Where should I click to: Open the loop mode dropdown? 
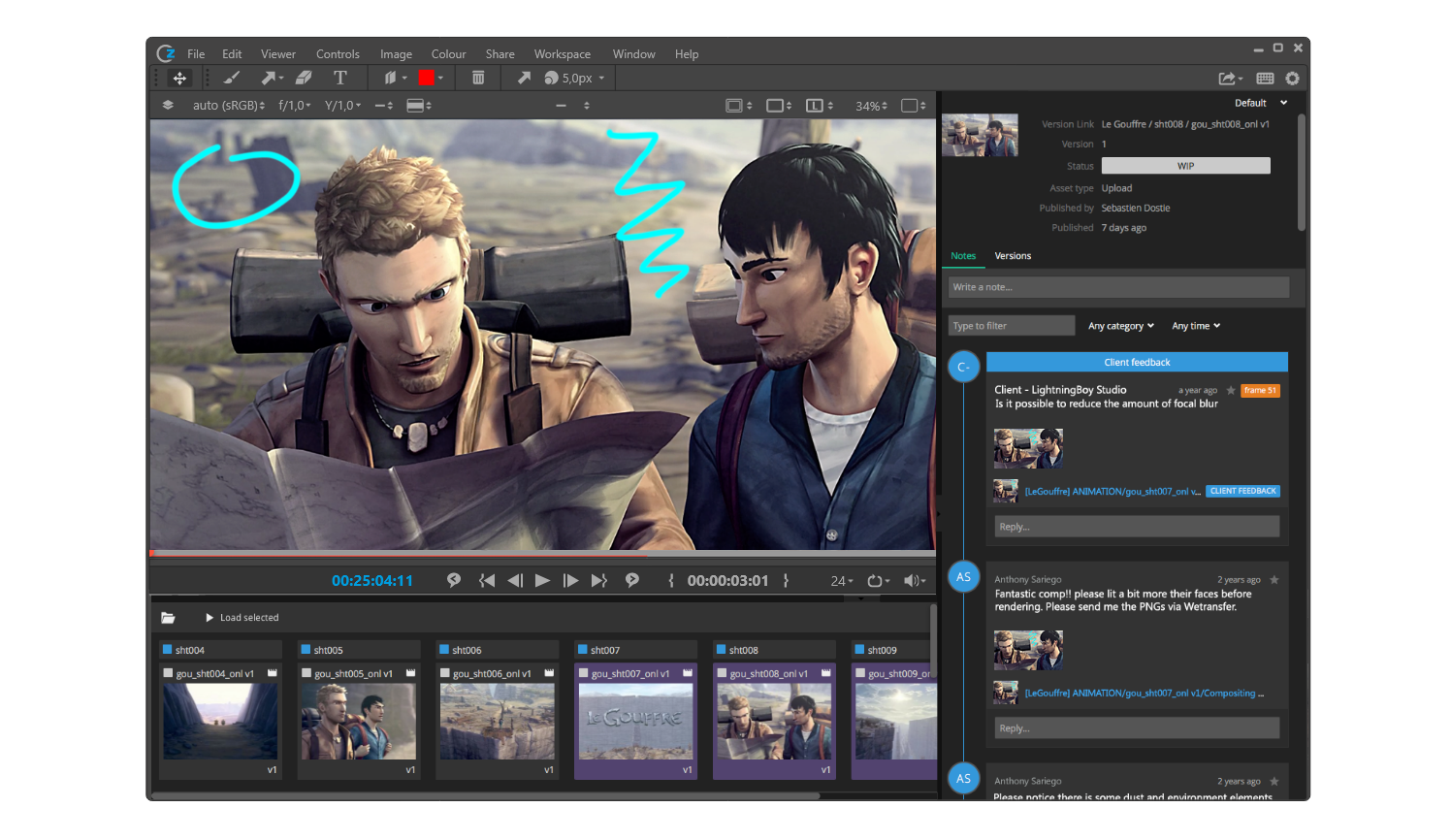click(x=878, y=581)
